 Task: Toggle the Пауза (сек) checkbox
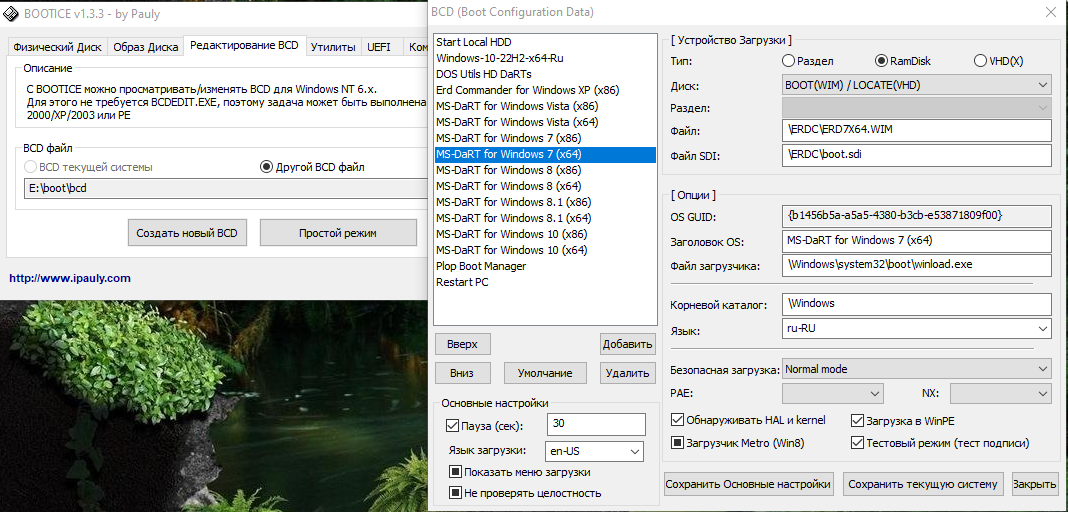(x=453, y=426)
